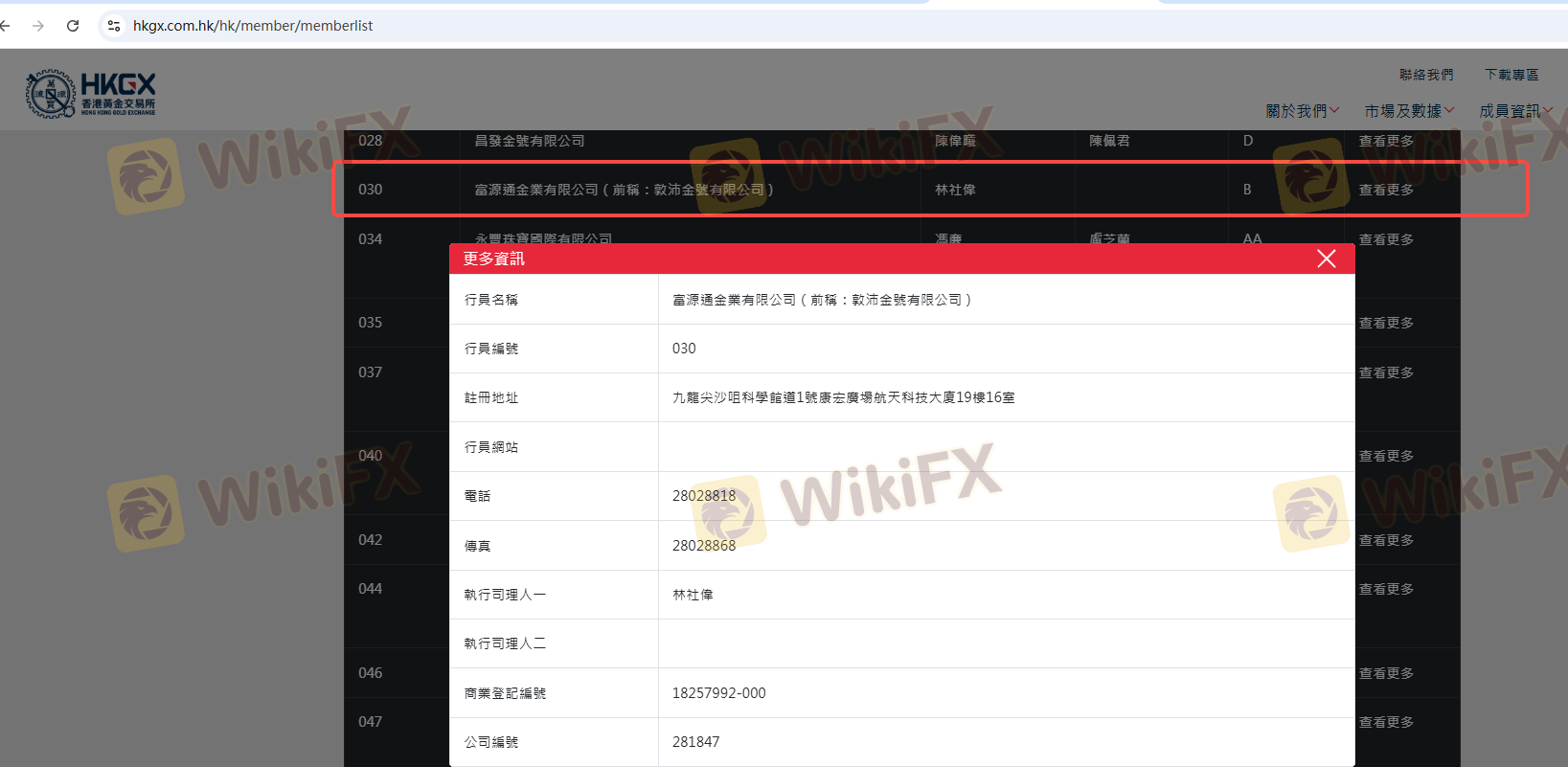Click the HKGX logo in the header
Screen dimensions: 1568x767
coord(90,94)
